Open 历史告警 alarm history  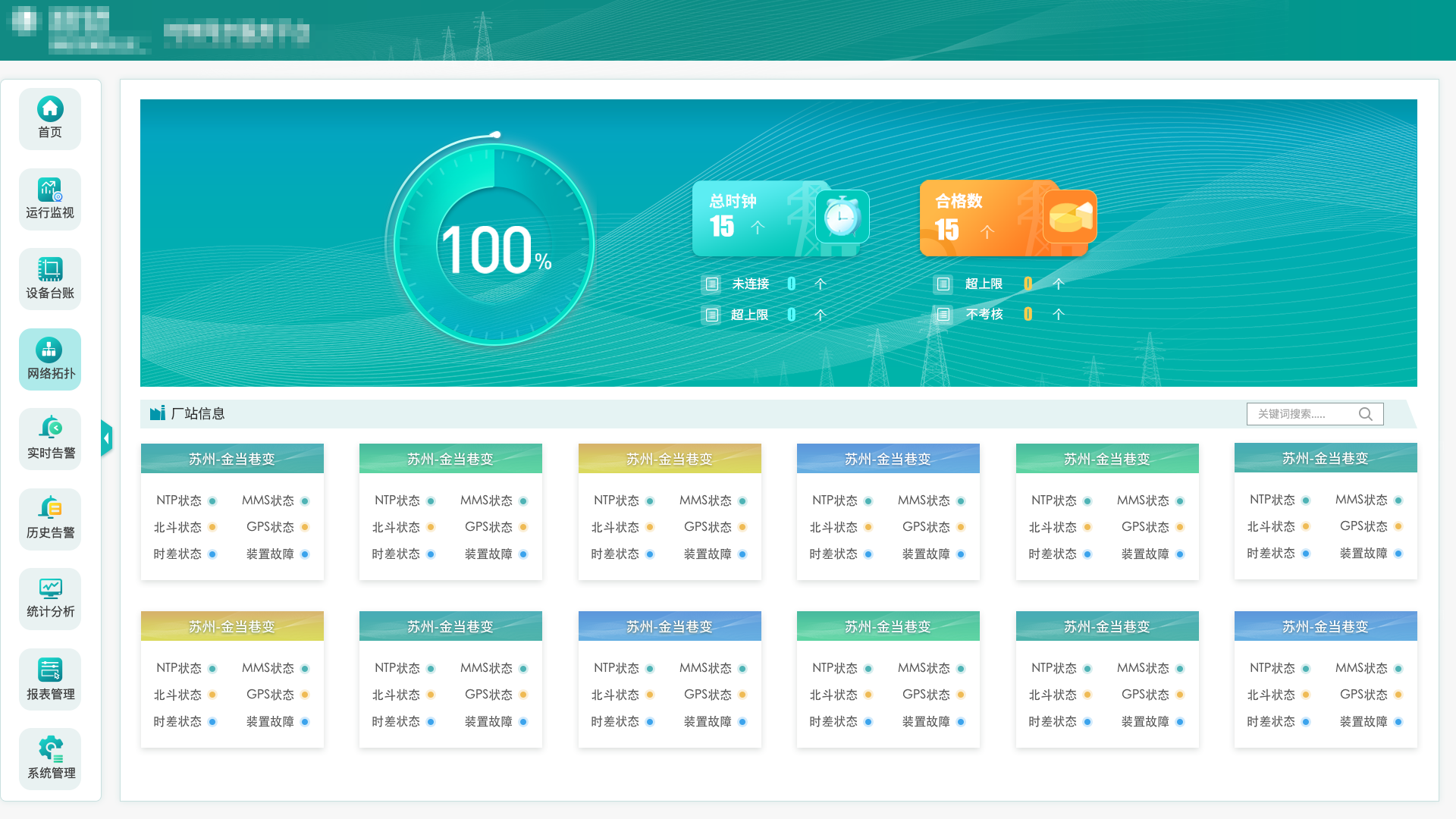(x=50, y=519)
